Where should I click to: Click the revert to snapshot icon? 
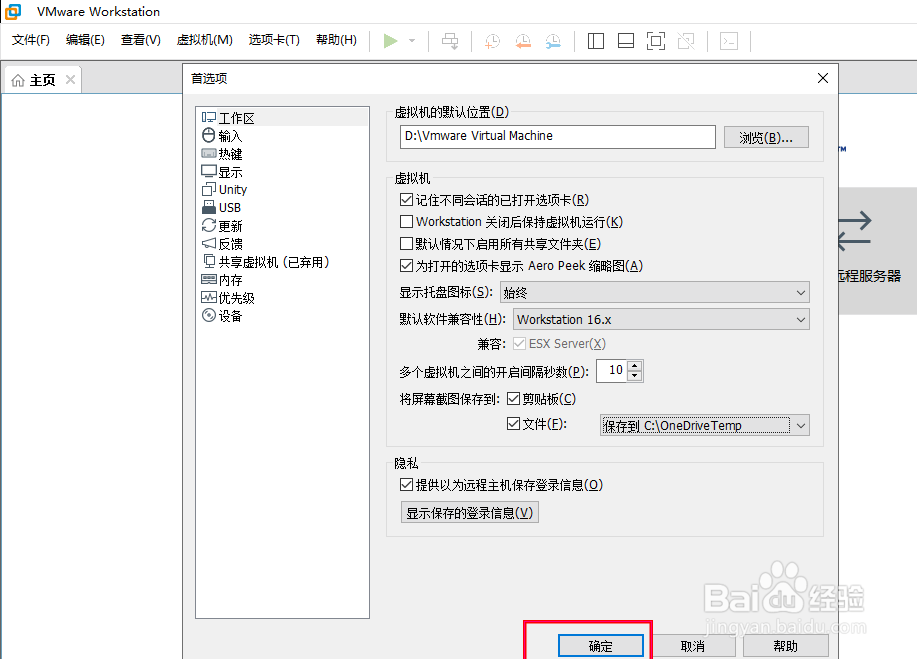pyautogui.click(x=523, y=40)
